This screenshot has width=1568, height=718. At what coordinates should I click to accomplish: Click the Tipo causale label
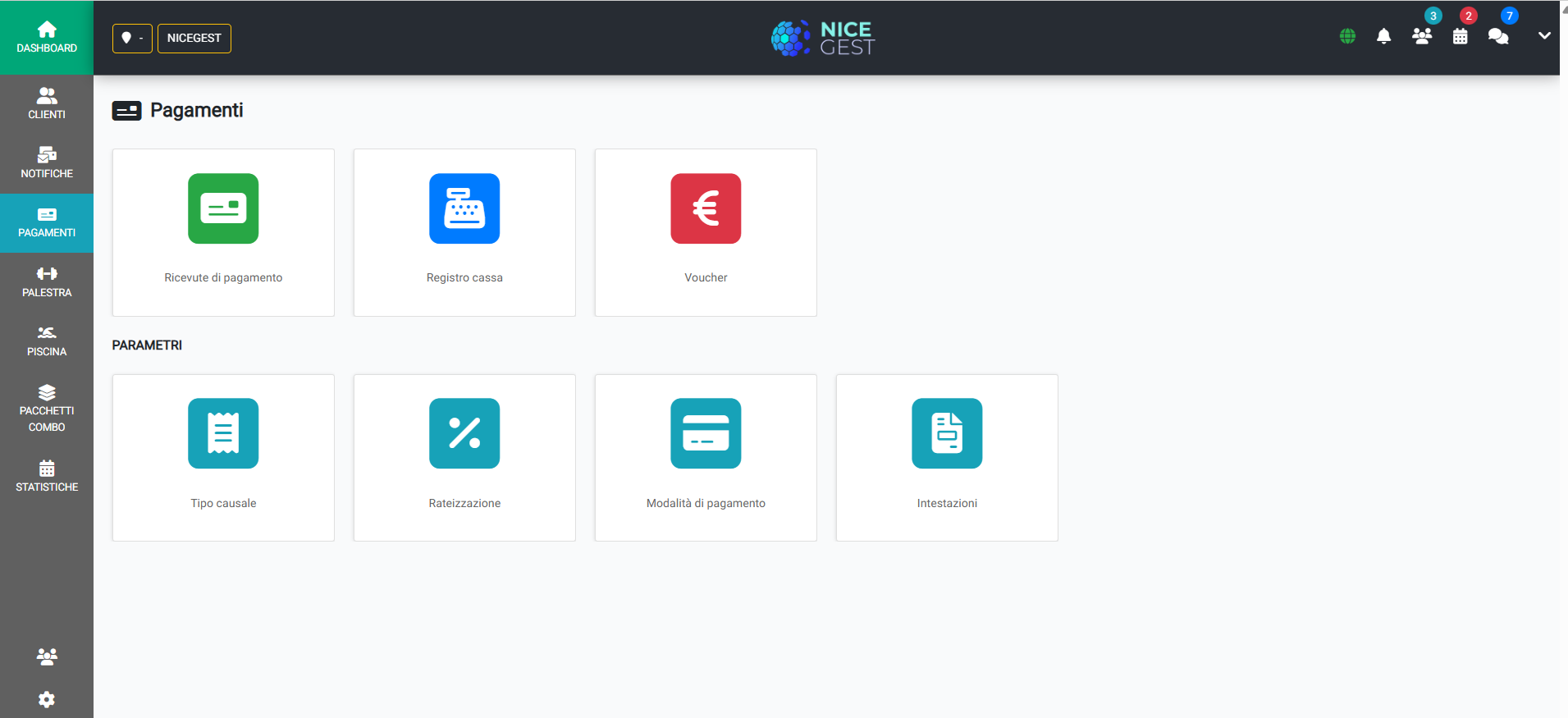pos(223,503)
